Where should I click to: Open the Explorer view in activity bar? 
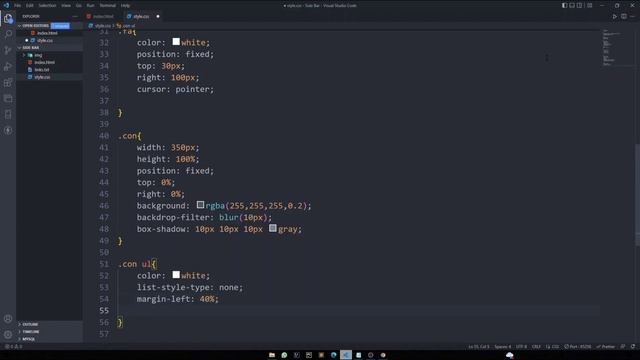[x=8, y=18]
